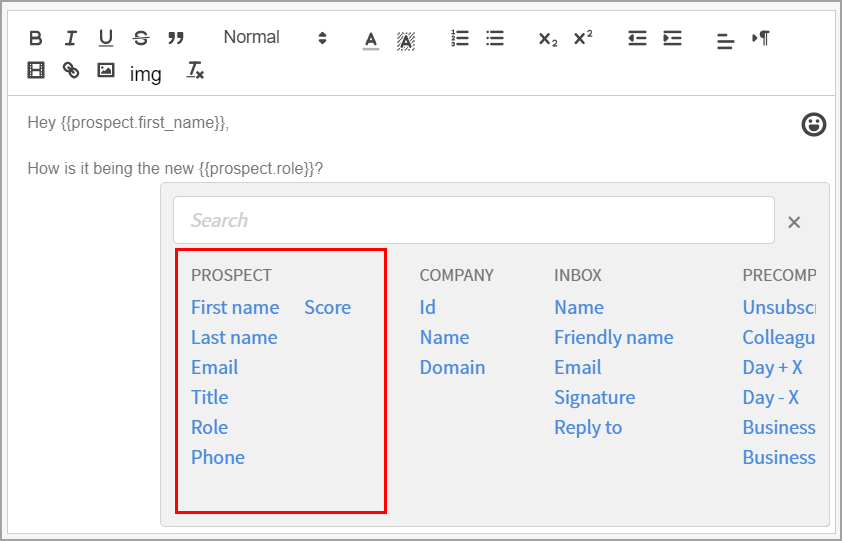Open the text alignment dropdown

pyautogui.click(x=725, y=40)
